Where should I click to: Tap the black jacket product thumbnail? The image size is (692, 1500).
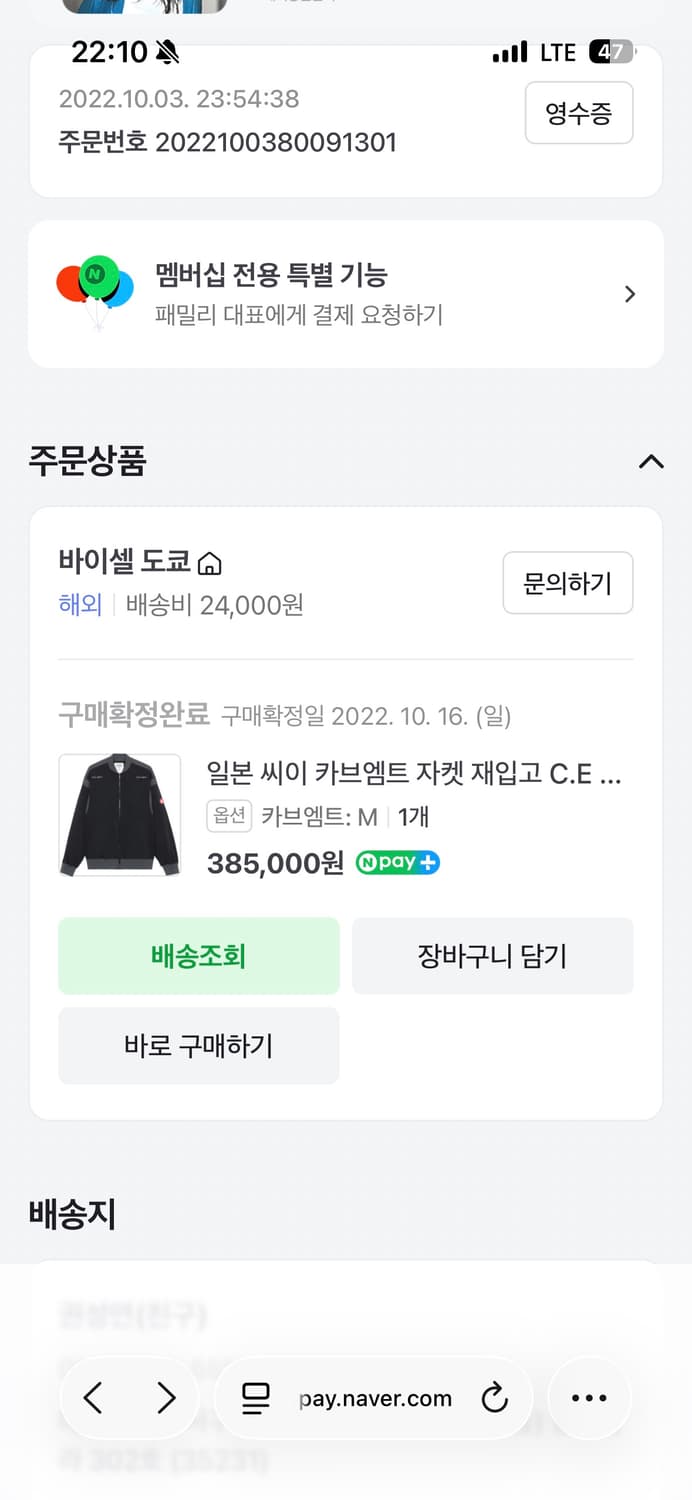[119, 815]
